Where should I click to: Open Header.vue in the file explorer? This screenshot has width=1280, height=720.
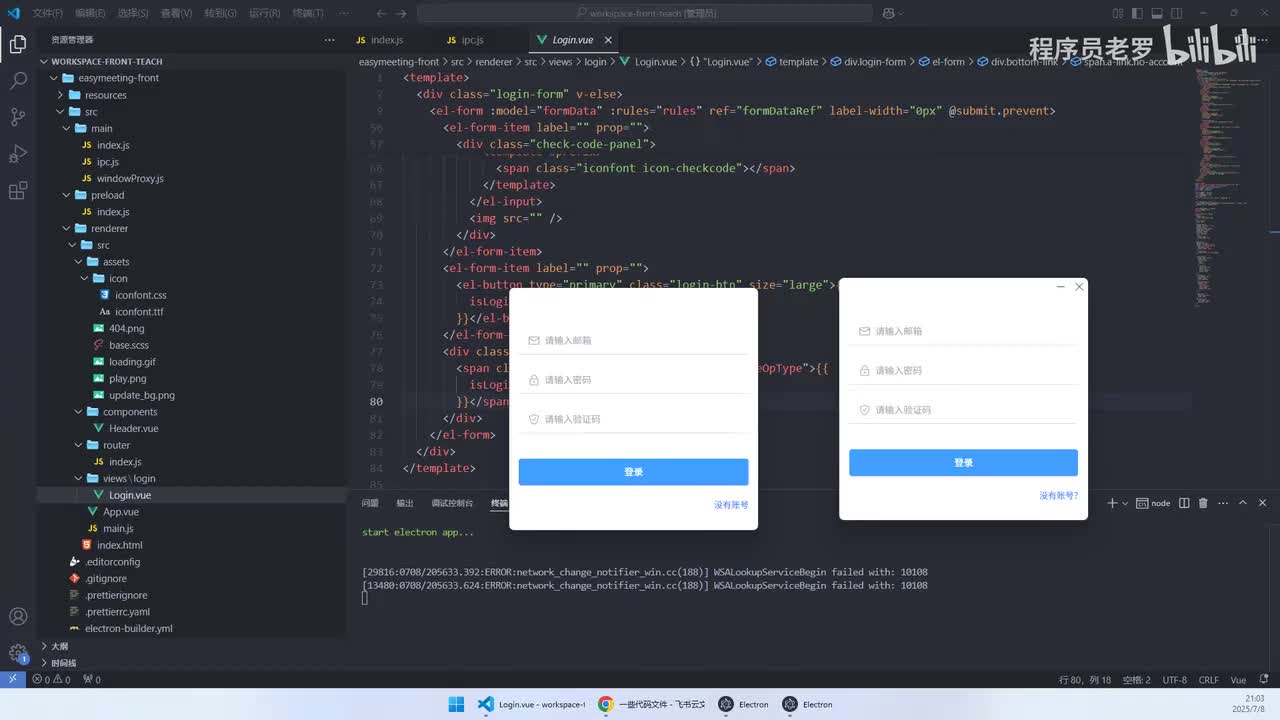point(133,428)
